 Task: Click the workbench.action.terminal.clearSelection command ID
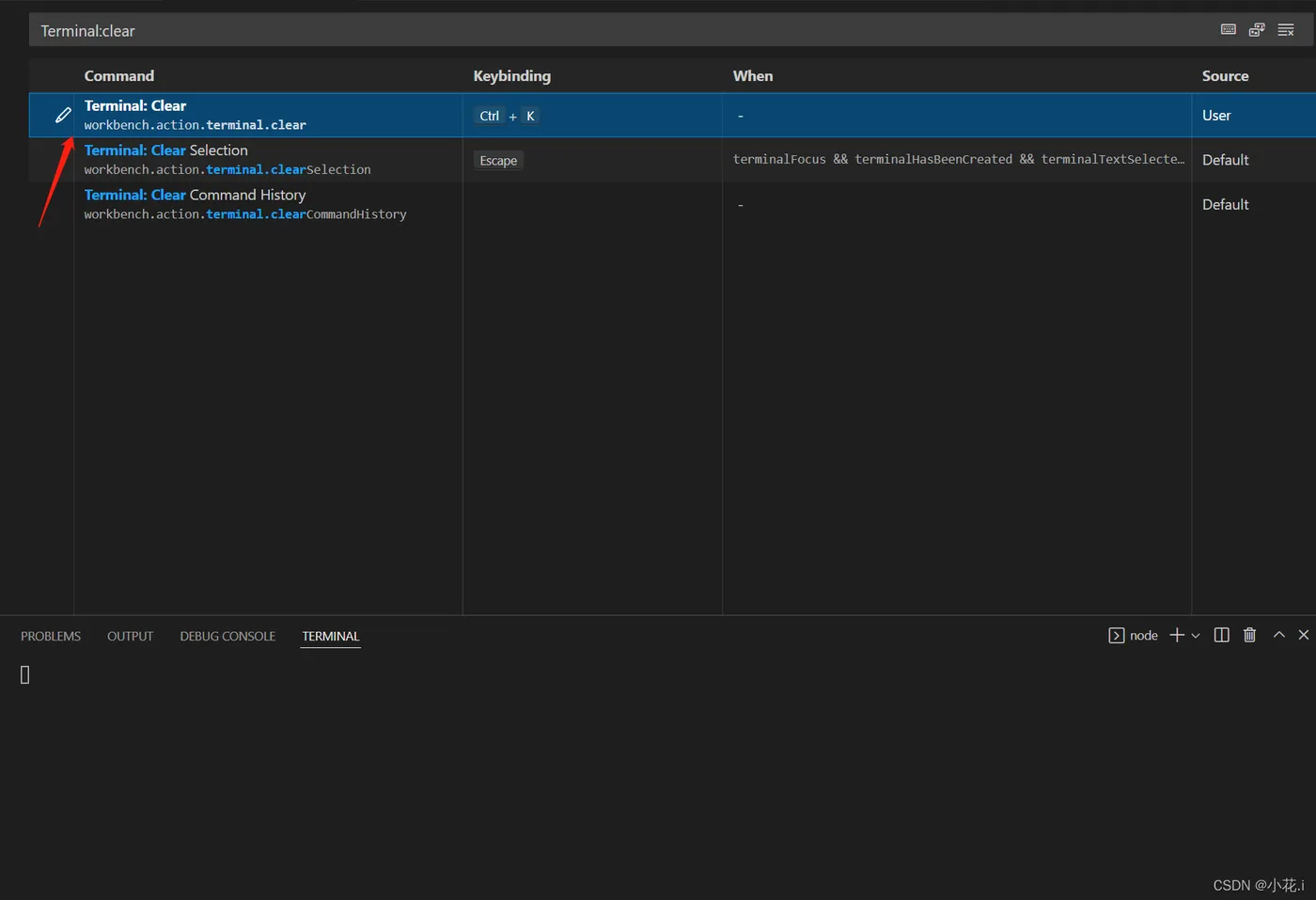[227, 170]
